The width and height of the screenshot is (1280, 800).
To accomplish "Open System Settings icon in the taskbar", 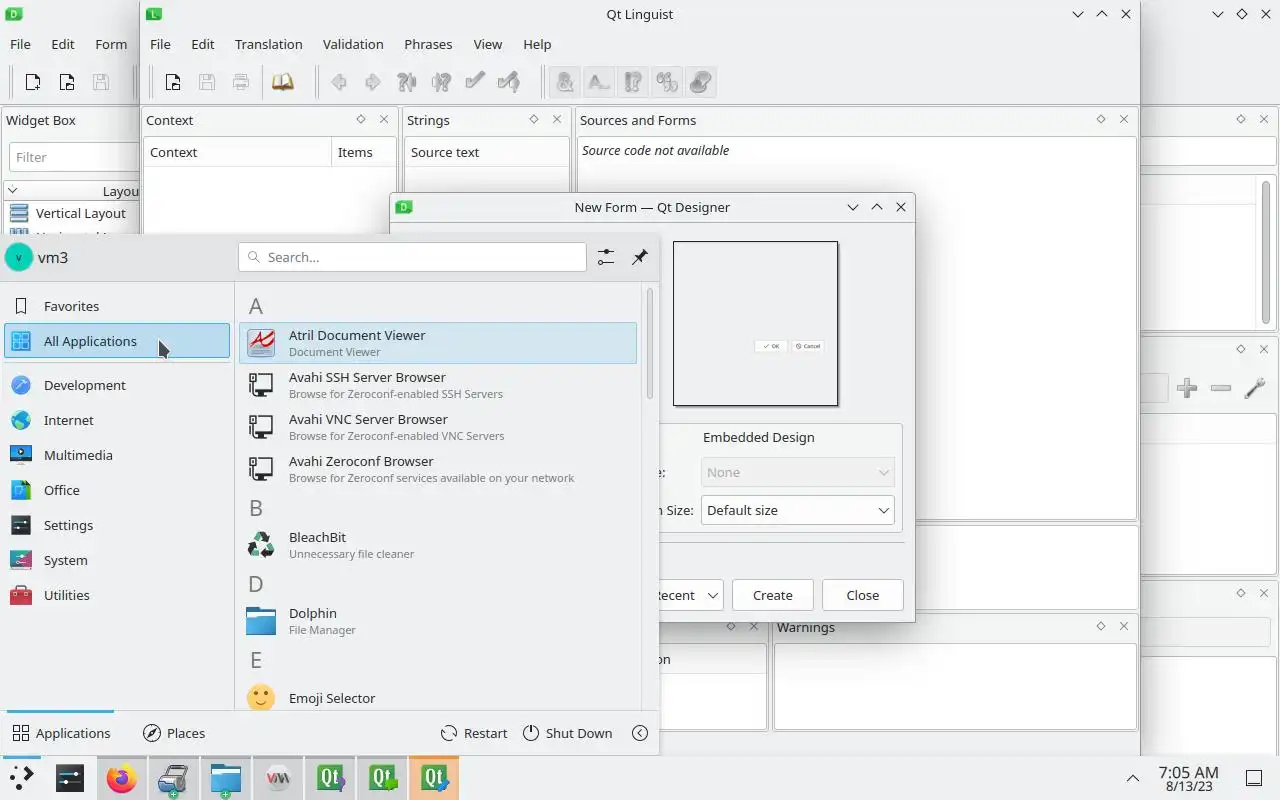I will click(x=70, y=778).
